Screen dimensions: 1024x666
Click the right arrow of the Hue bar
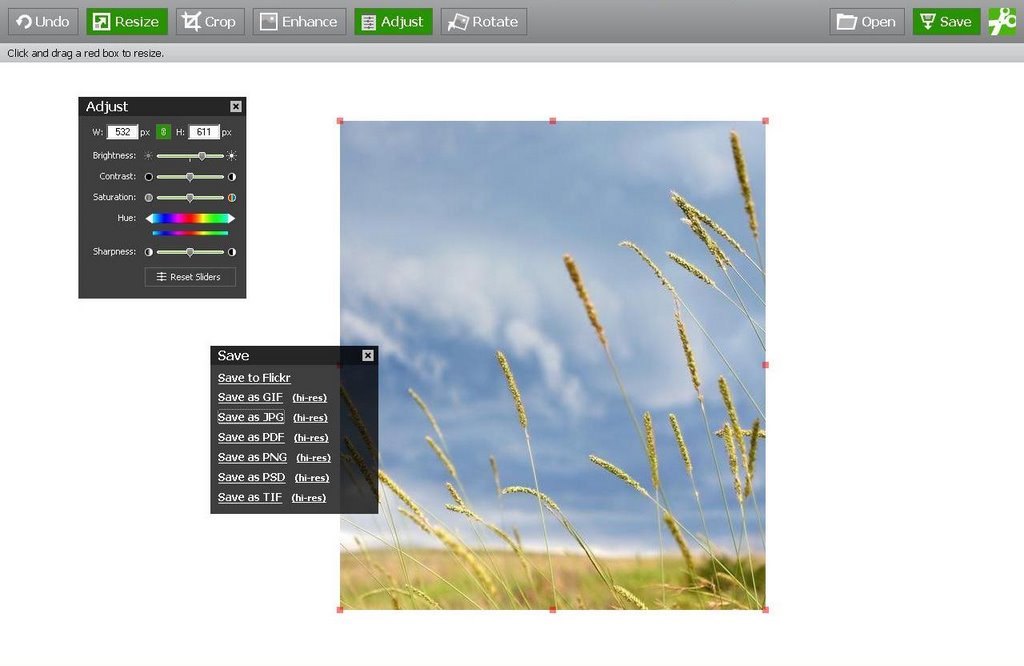[231, 218]
